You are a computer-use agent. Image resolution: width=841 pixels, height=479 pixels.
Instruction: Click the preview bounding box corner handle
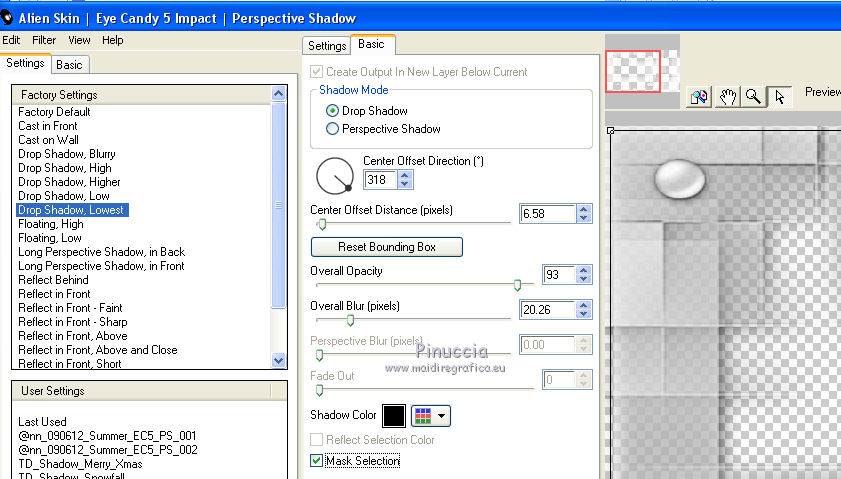[610, 130]
